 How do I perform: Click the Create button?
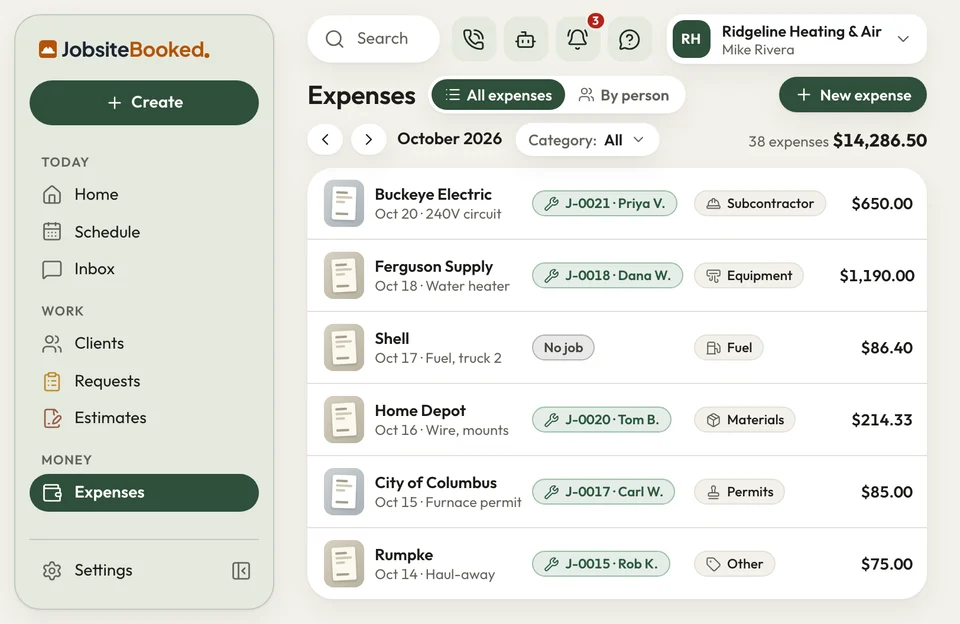pyautogui.click(x=144, y=102)
